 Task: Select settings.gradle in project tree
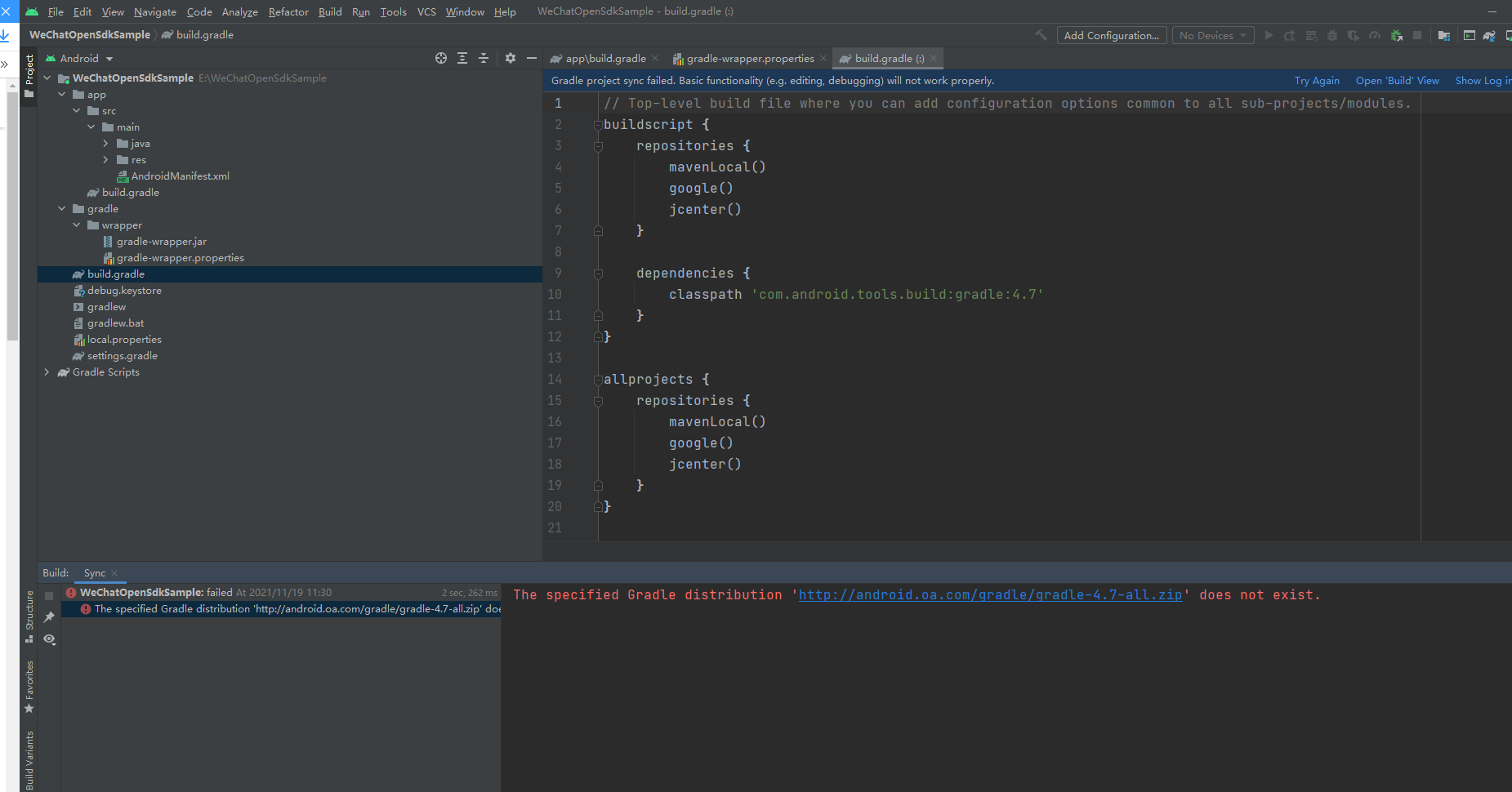point(122,356)
